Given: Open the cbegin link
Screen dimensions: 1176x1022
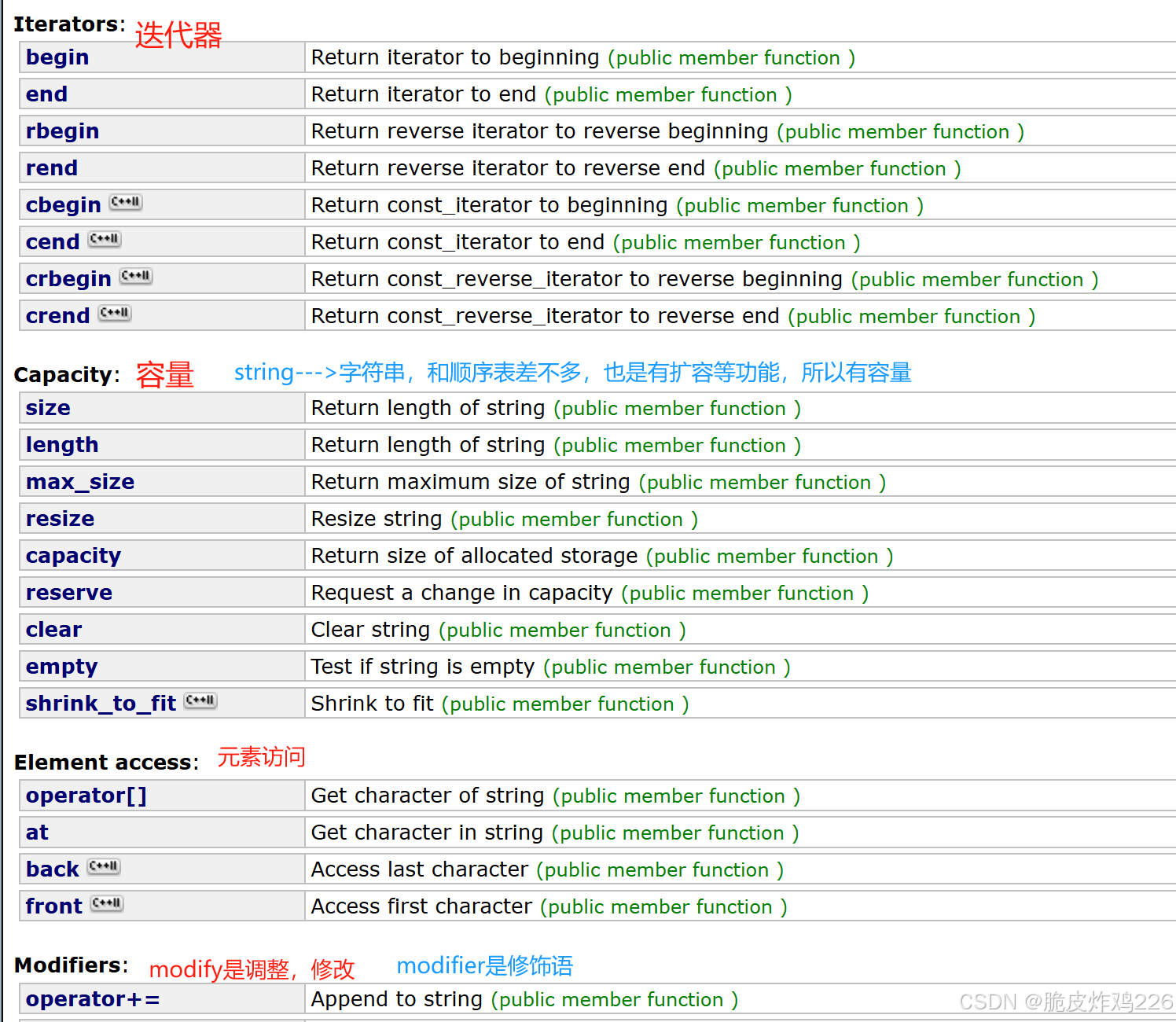Looking at the screenshot, I should tap(63, 205).
